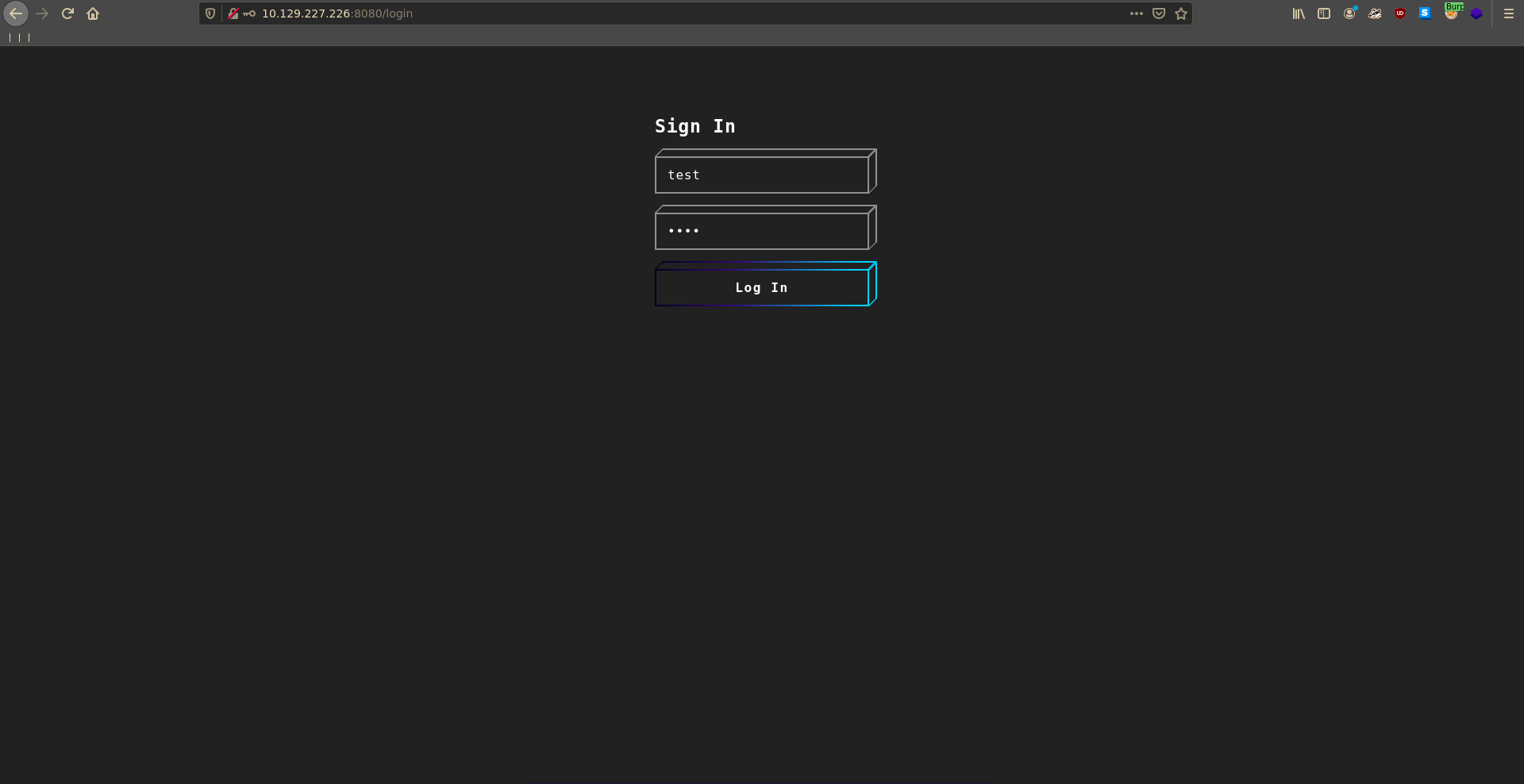1524x784 pixels.
Task: Open the Library bookshelf icon
Action: 1299,13
